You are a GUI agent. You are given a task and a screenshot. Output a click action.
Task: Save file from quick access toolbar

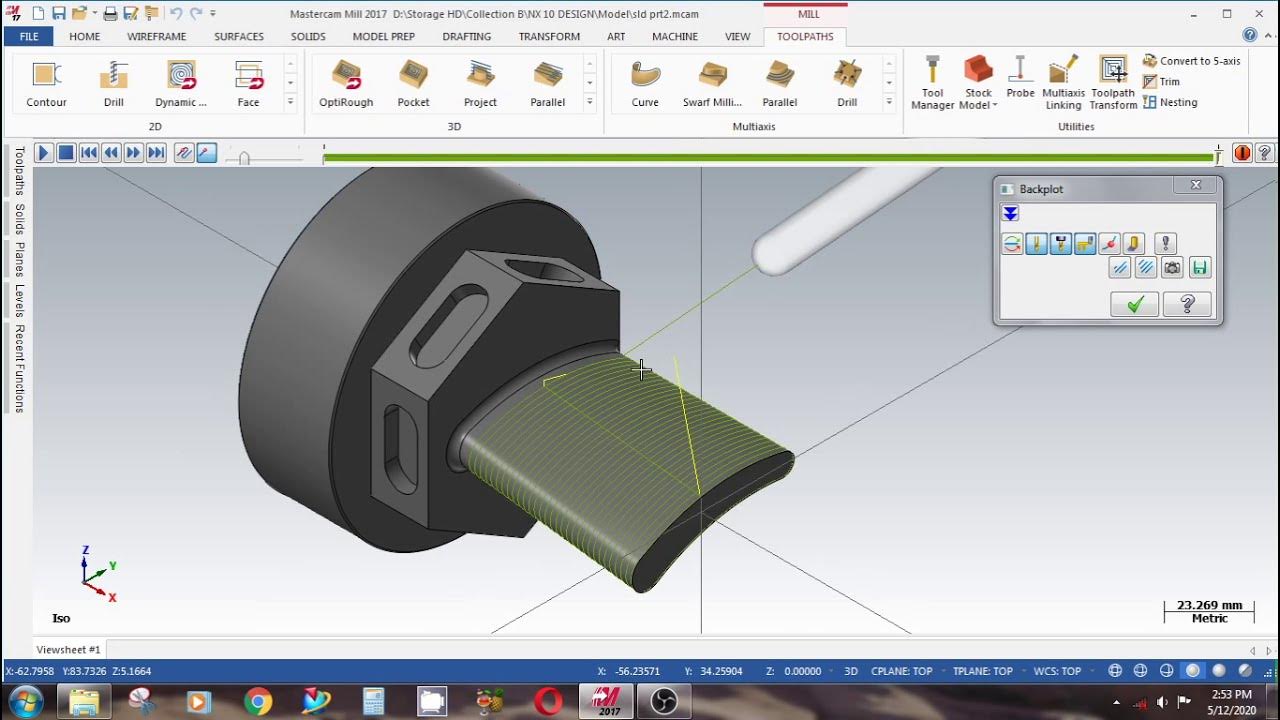(x=59, y=14)
